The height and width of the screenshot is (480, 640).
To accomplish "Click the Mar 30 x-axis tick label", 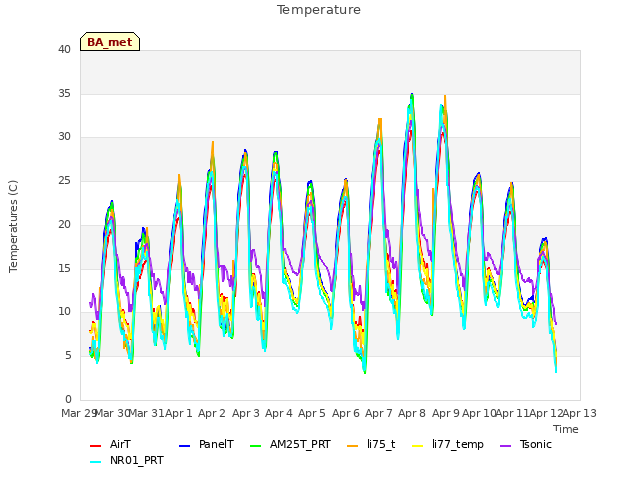I will (x=112, y=413).
